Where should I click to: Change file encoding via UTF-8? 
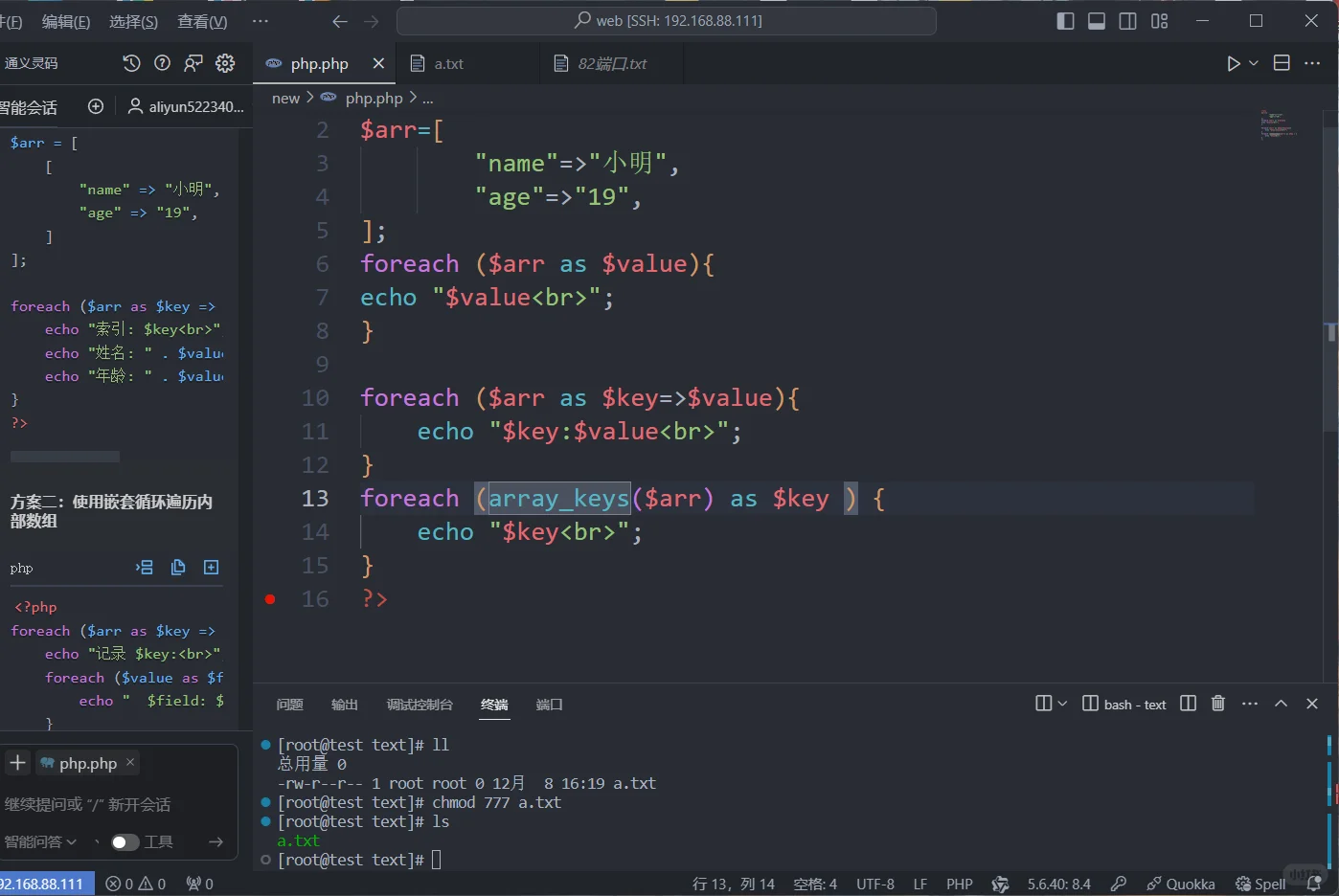point(875,884)
